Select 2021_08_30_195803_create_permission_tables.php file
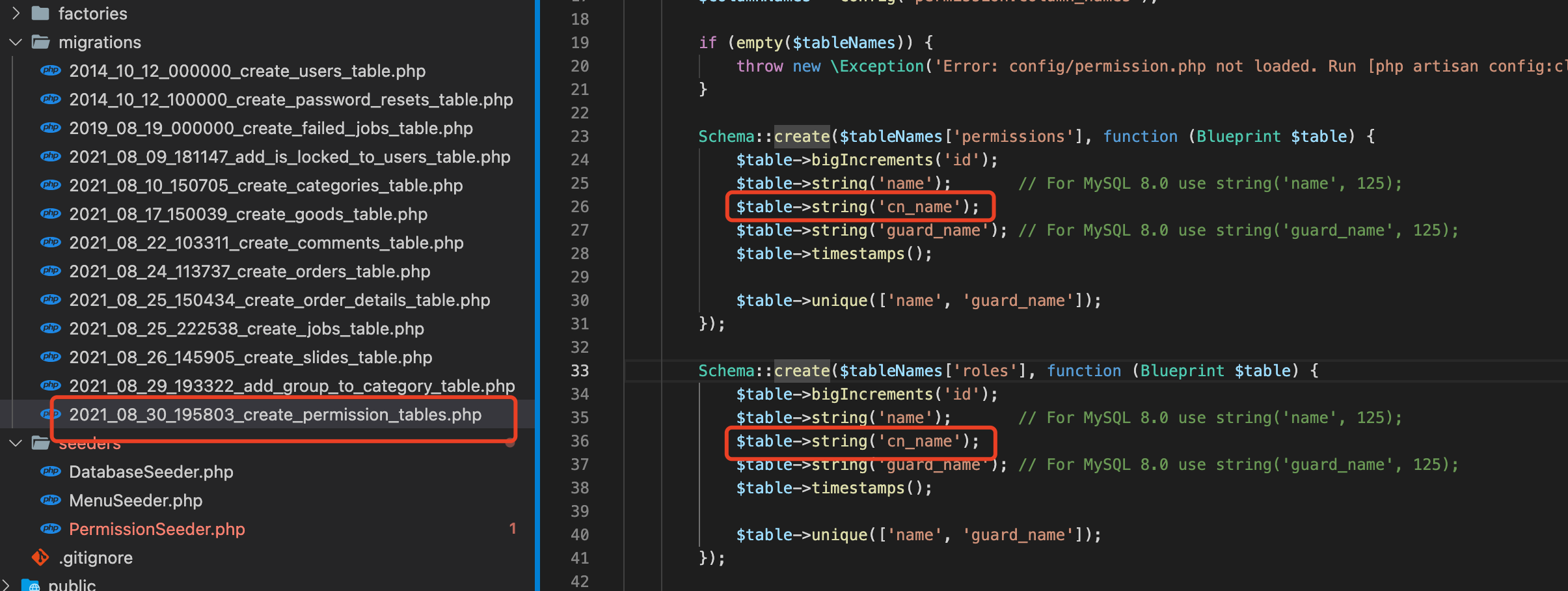The image size is (1568, 591). (x=275, y=415)
